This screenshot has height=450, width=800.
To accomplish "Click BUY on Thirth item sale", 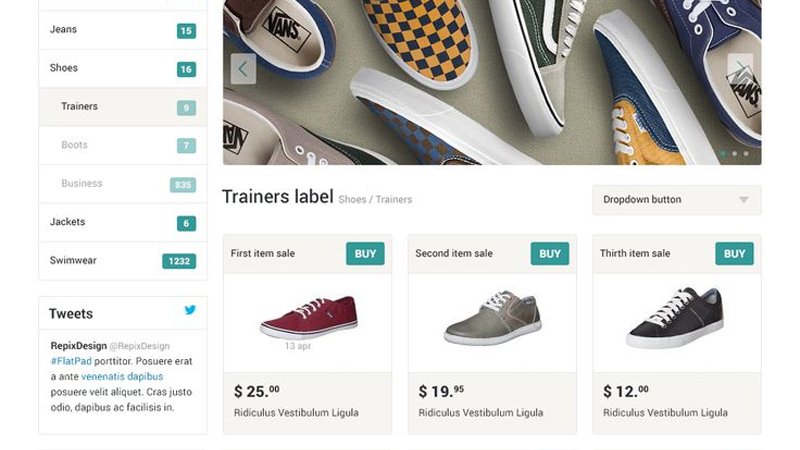I will pos(735,254).
